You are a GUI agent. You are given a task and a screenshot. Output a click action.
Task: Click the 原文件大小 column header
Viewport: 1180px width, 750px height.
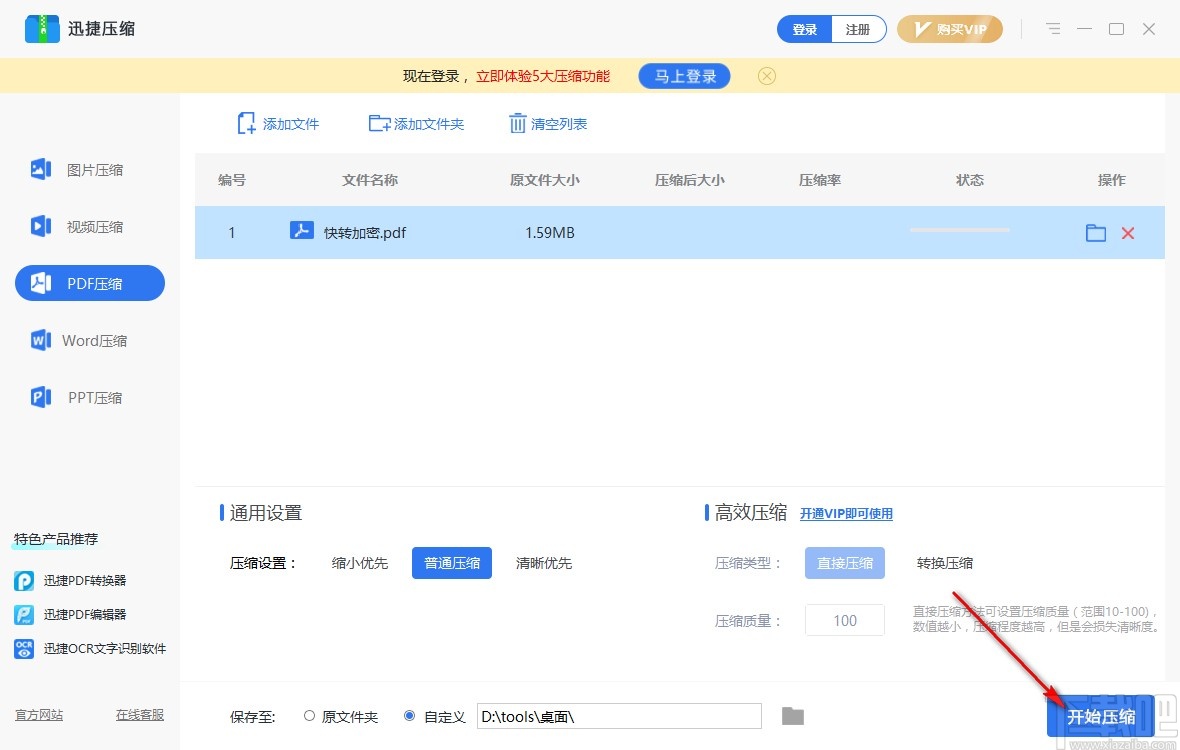click(x=545, y=180)
